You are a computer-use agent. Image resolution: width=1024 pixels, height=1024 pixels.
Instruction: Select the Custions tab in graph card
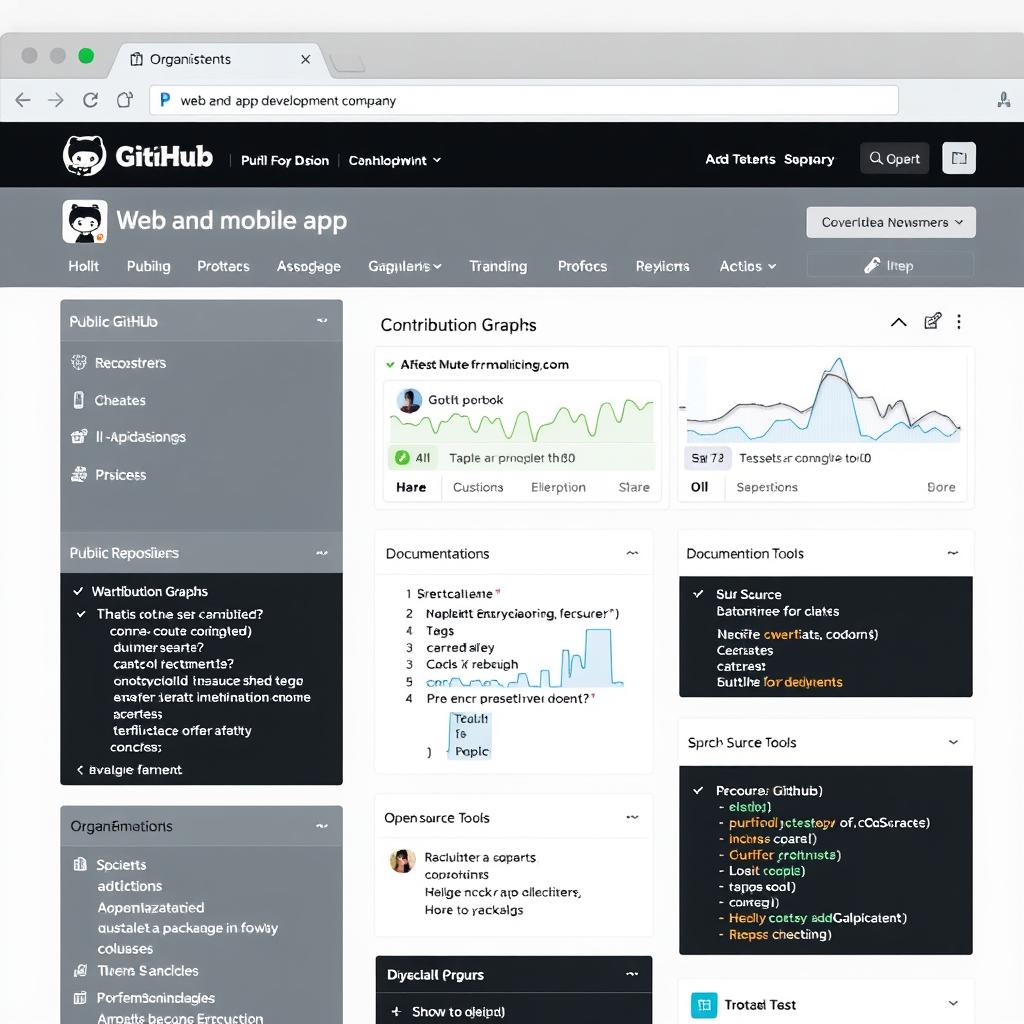[478, 487]
